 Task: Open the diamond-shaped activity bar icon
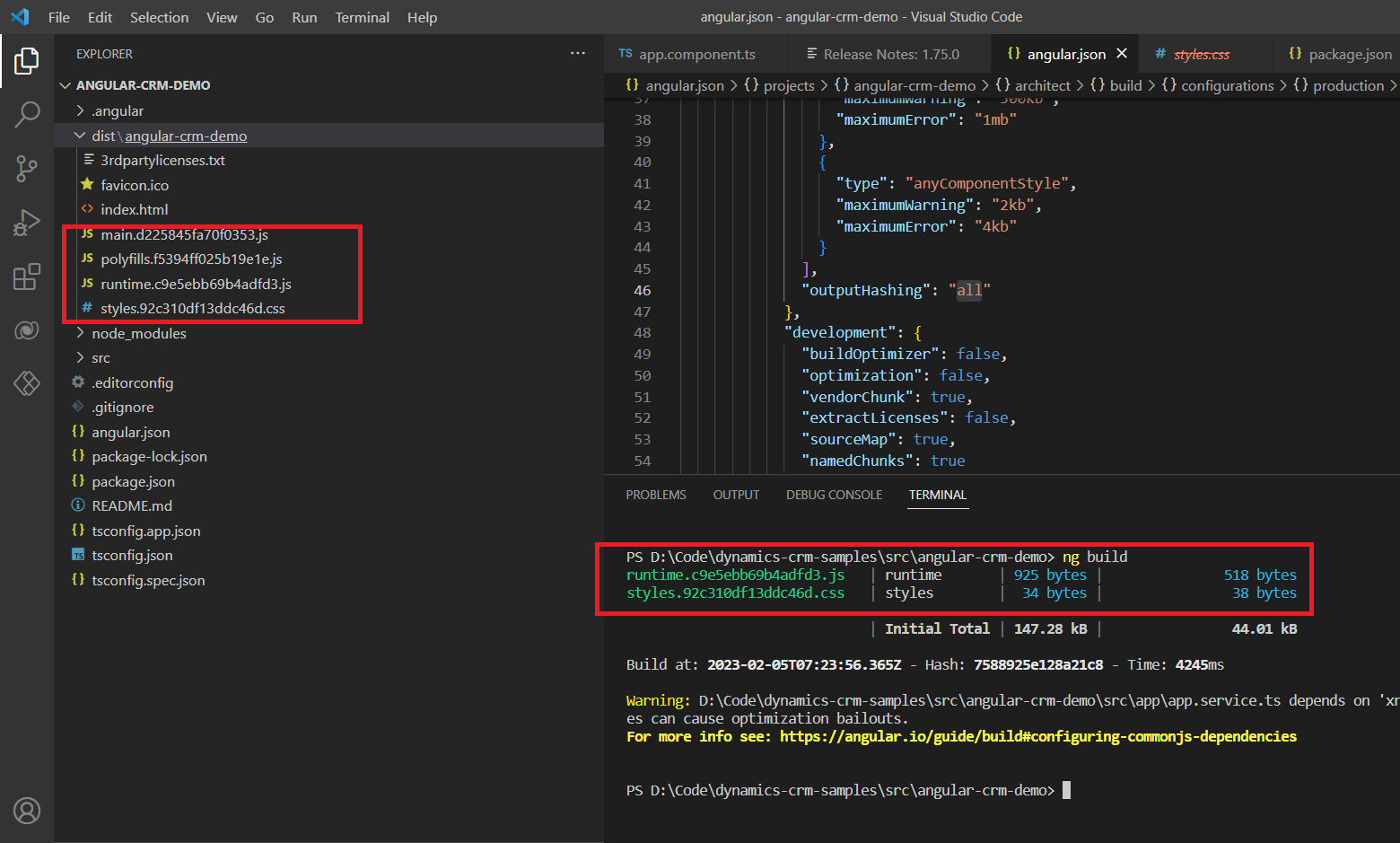pos(27,383)
